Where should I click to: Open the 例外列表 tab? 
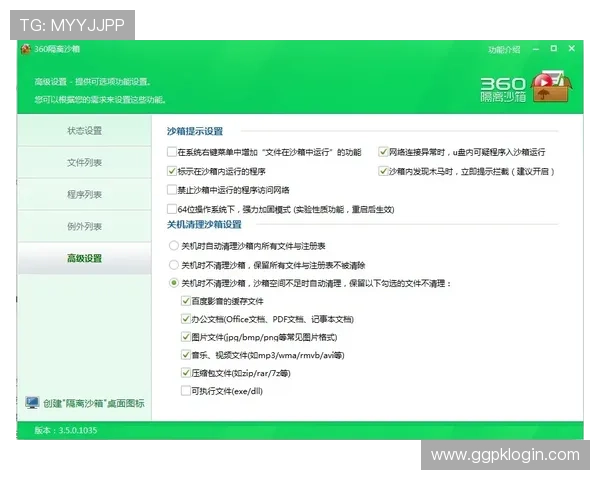85,226
